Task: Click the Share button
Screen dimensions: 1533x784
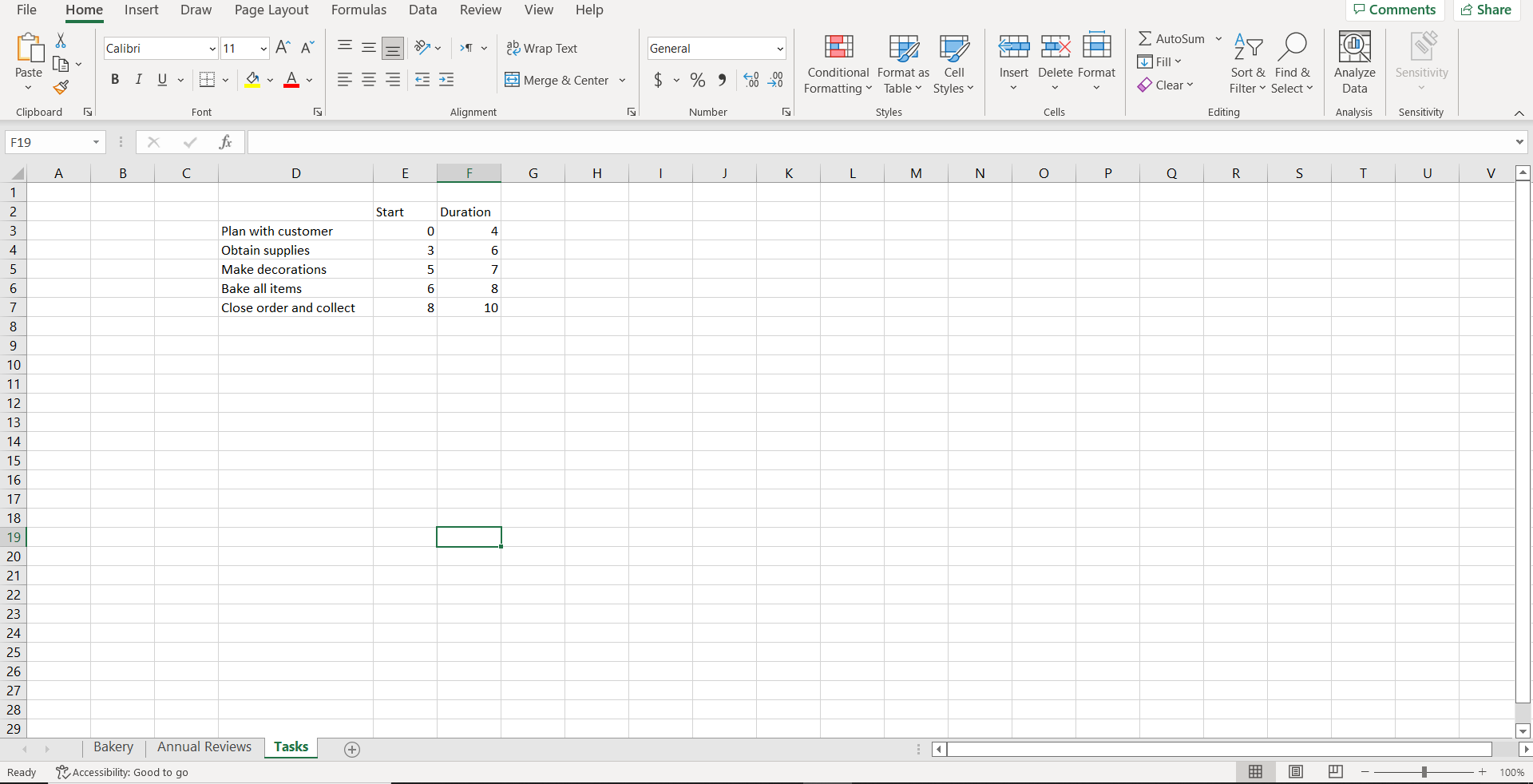Action: [x=1486, y=10]
